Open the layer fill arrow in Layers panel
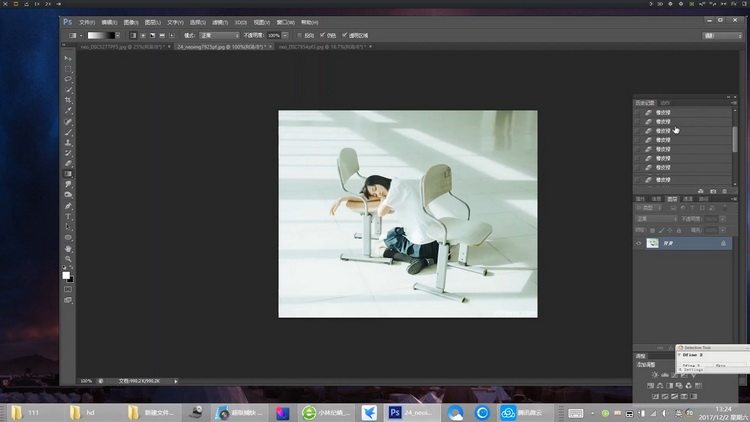 coord(723,230)
